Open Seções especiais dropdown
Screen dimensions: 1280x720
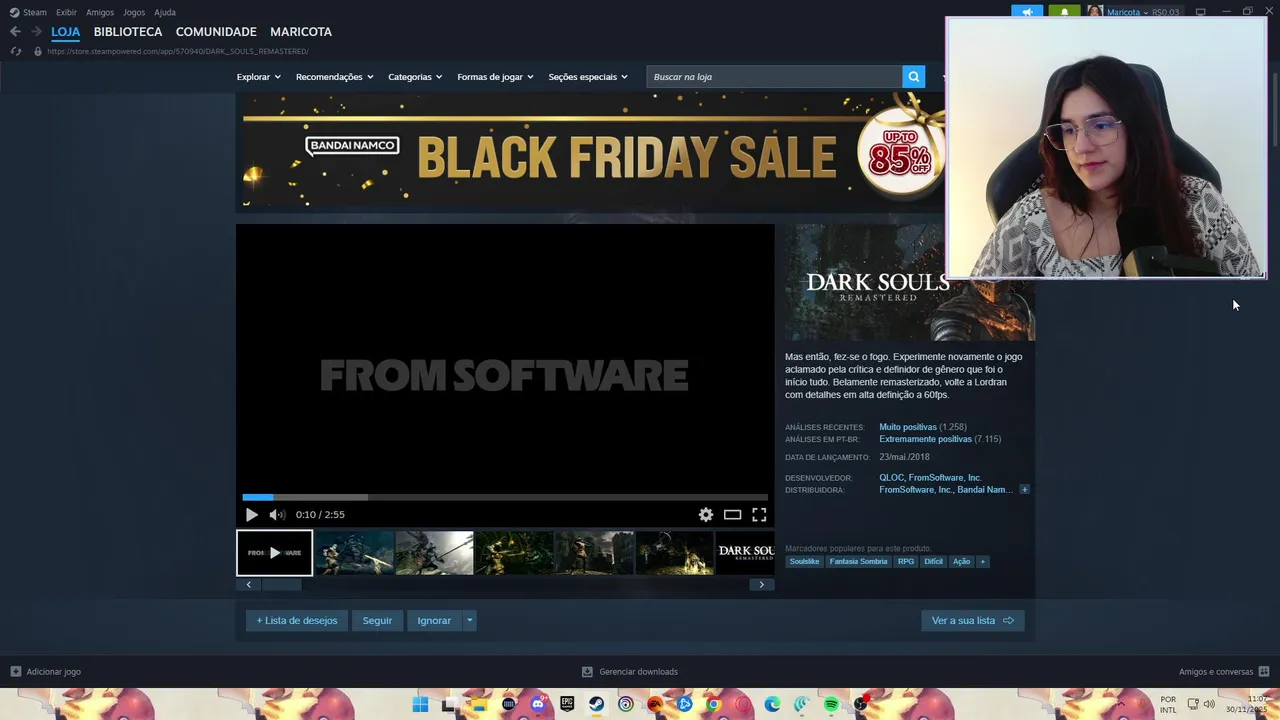588,77
